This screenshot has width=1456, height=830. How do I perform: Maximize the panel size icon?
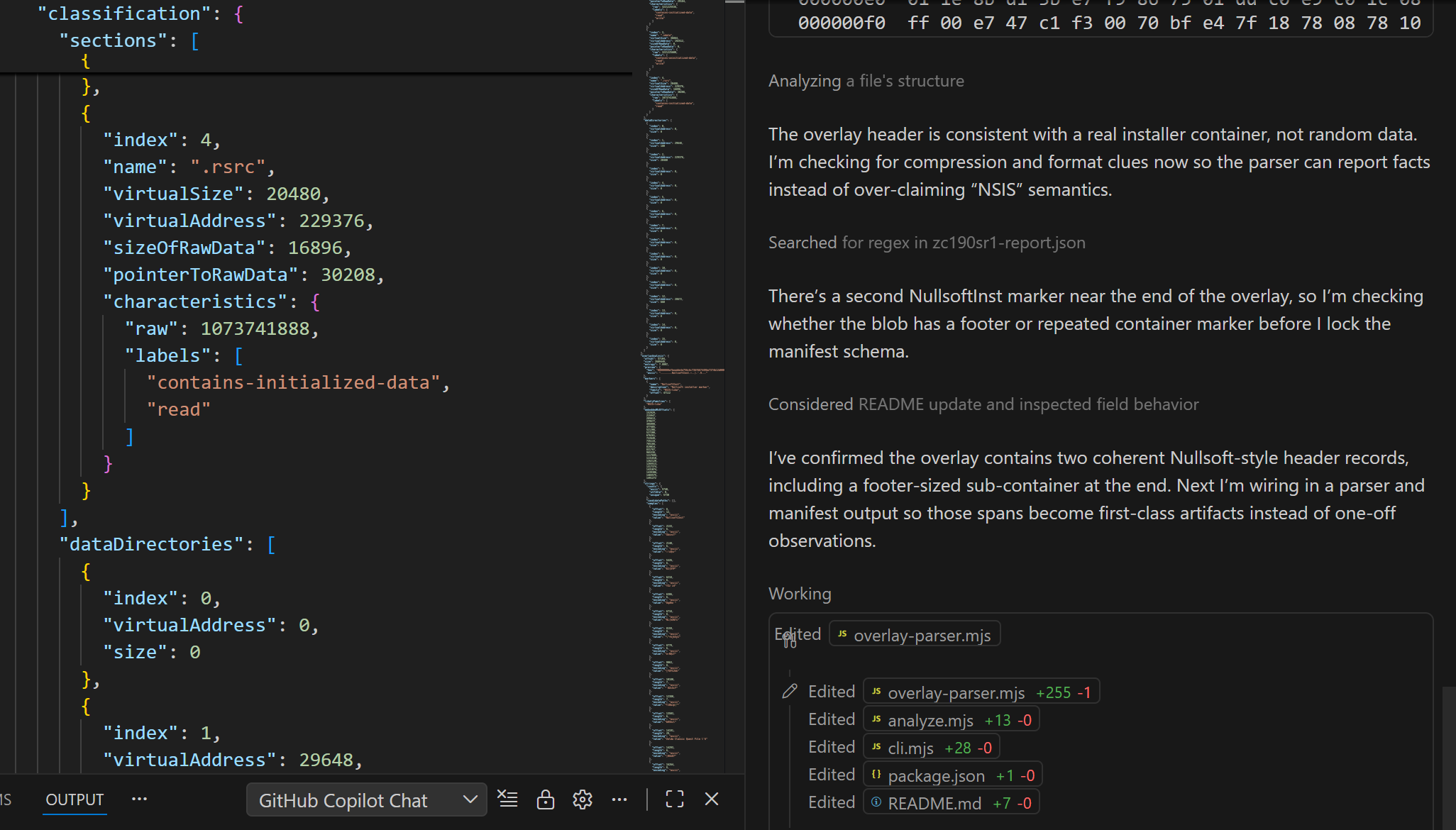point(675,799)
